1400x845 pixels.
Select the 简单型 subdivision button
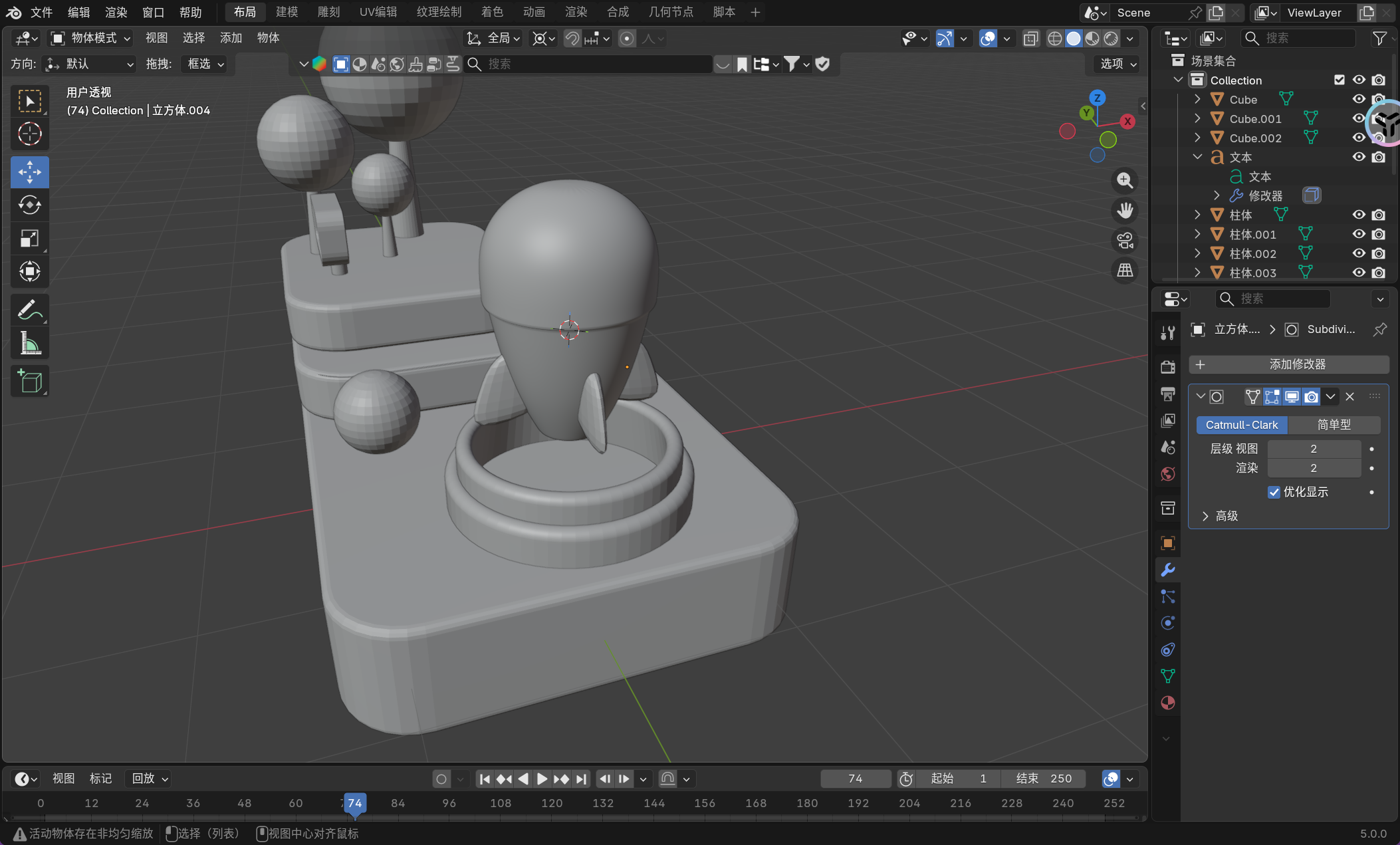(1334, 425)
